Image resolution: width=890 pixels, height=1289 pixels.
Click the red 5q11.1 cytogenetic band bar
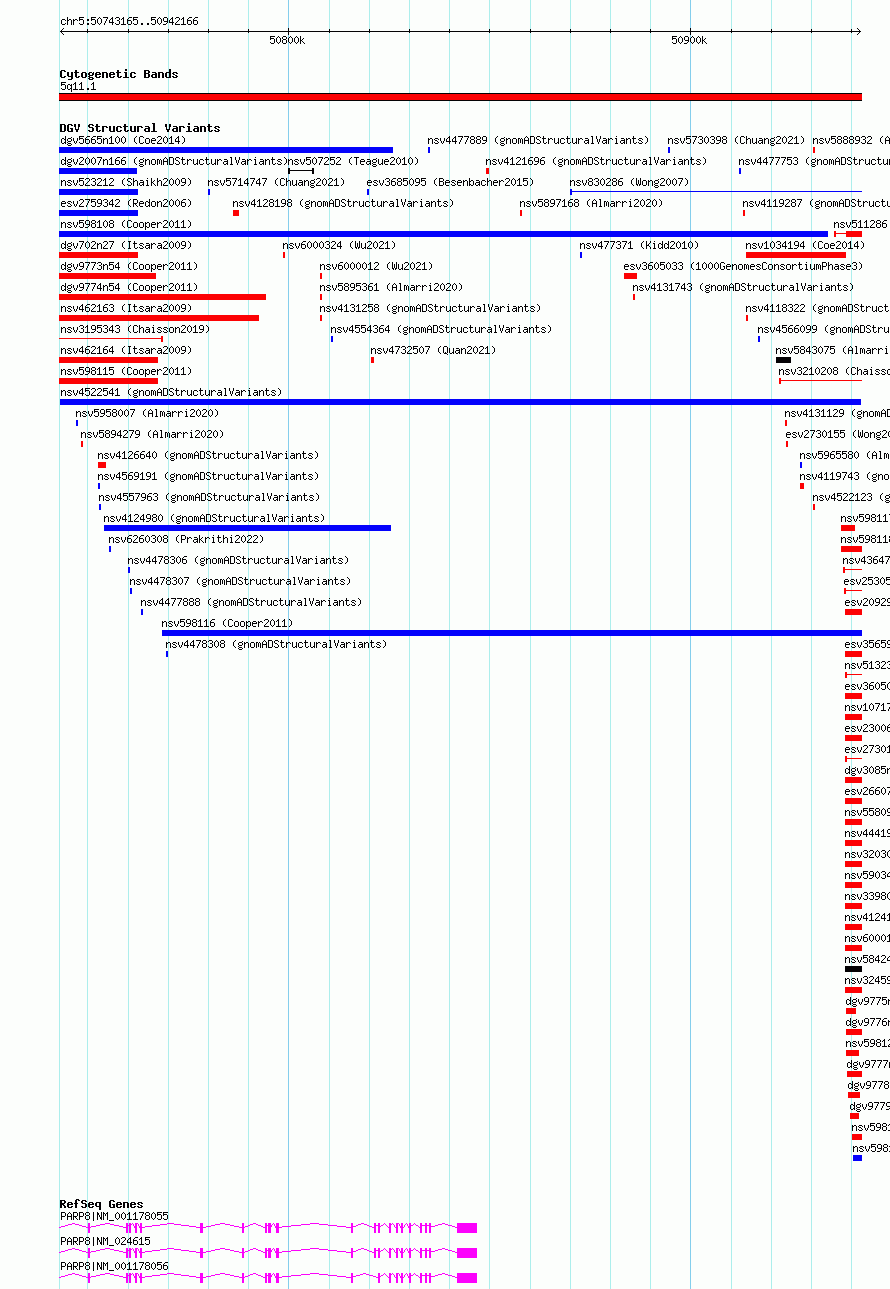click(460, 97)
